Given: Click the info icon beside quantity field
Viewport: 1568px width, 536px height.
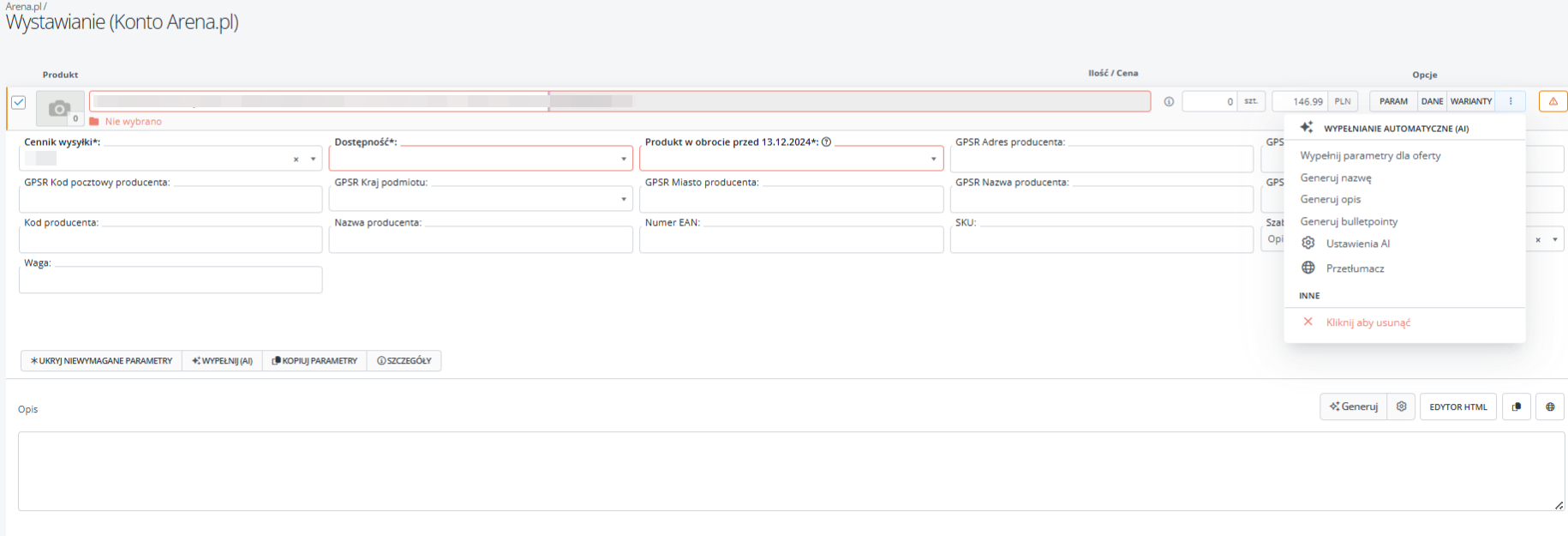Looking at the screenshot, I should click(1169, 102).
